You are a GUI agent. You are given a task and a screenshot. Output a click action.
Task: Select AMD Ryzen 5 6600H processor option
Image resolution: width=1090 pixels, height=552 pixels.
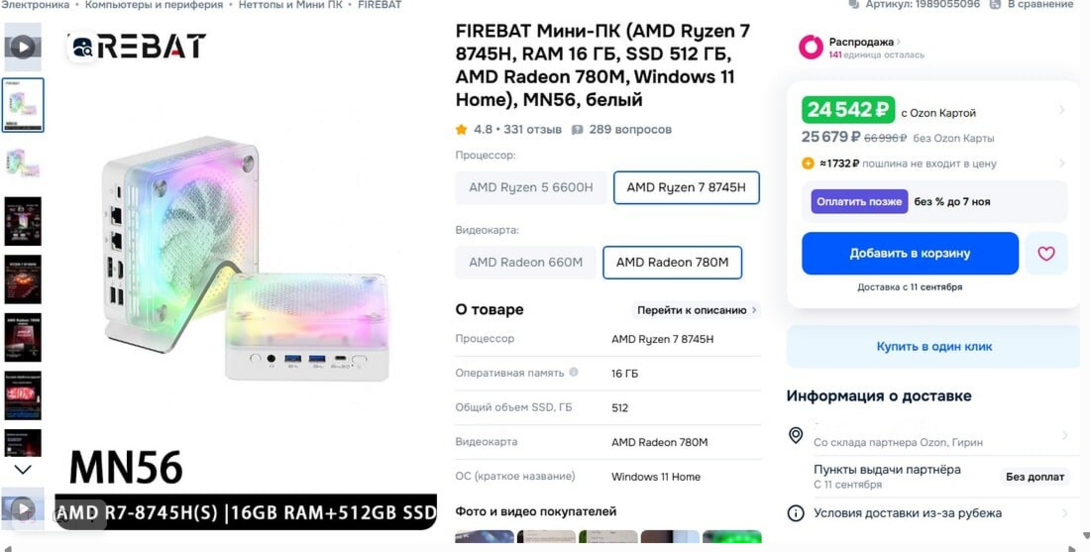530,187
